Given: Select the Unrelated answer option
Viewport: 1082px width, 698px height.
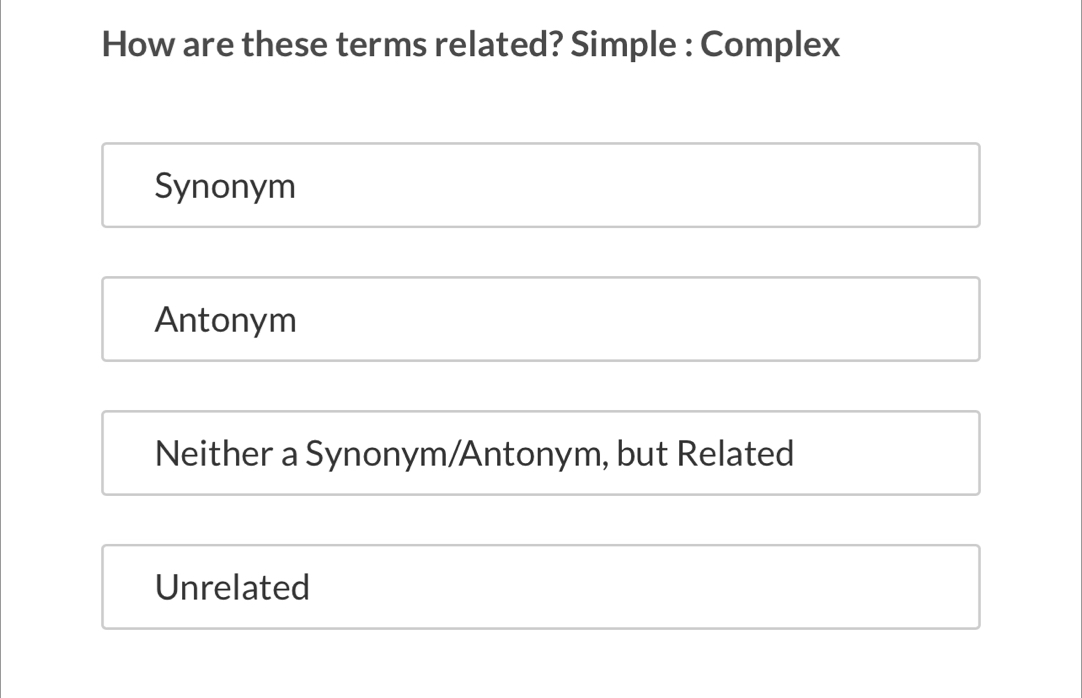Looking at the screenshot, I should (x=540, y=588).
